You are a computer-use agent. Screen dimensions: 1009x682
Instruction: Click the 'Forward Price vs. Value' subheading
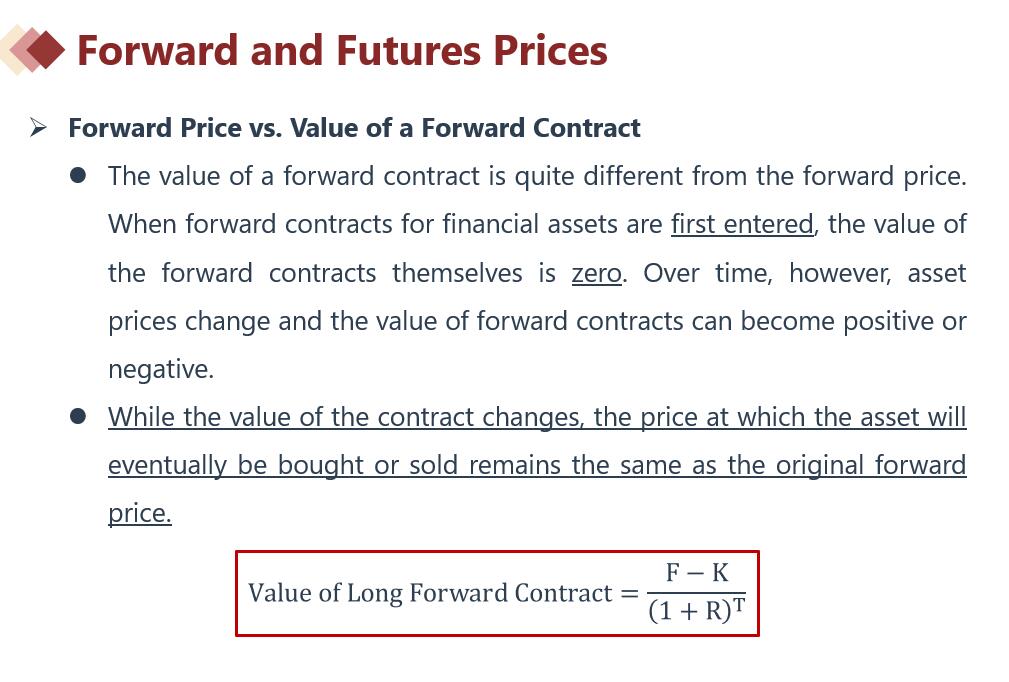pyautogui.click(x=354, y=128)
